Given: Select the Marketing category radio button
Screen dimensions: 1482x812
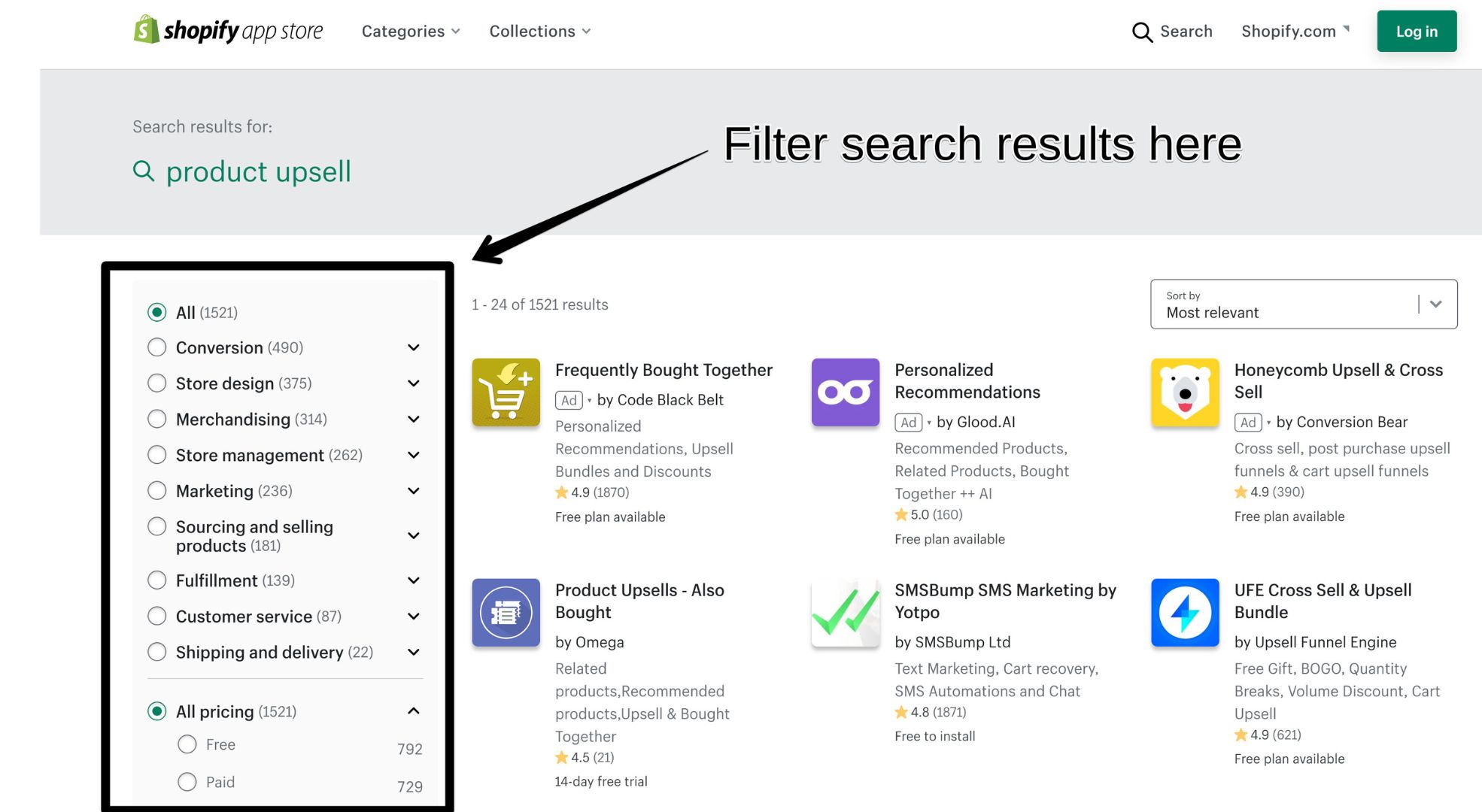Looking at the screenshot, I should [156, 491].
